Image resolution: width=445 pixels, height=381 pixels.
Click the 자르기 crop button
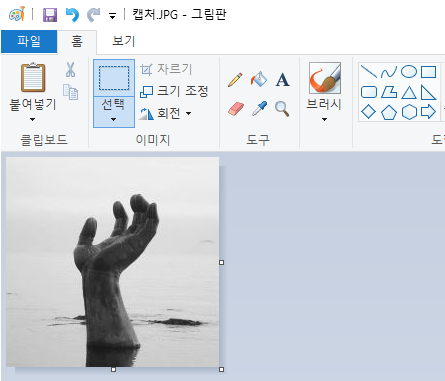click(x=166, y=69)
